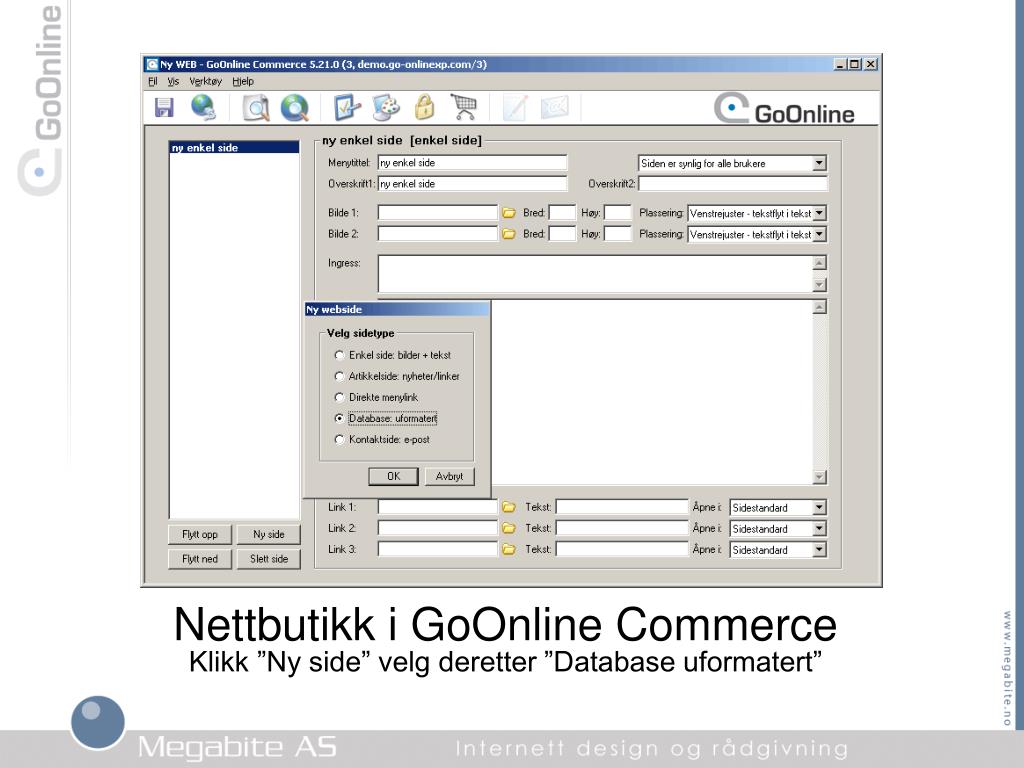Click the grayed pencil note icon
1024x768 pixels.
tap(515, 107)
